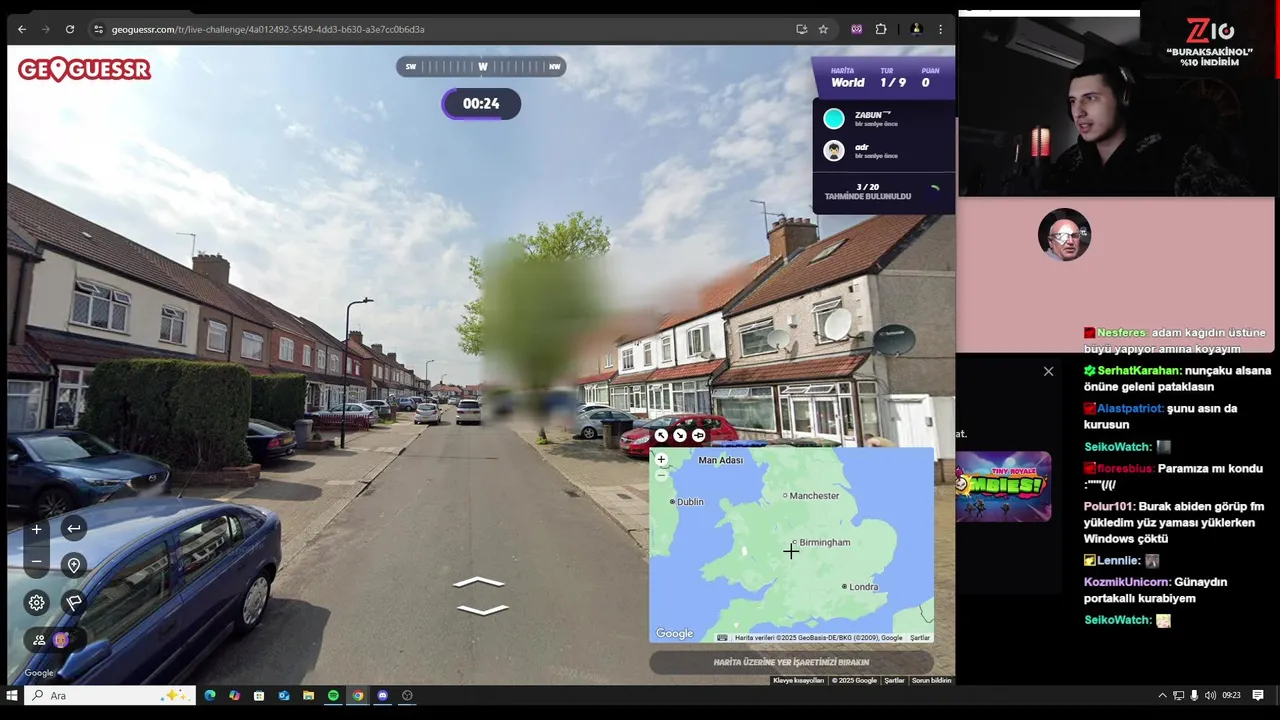Click SerhatKarahan's username in chat
The height and width of the screenshot is (720, 1280).
[1139, 371]
